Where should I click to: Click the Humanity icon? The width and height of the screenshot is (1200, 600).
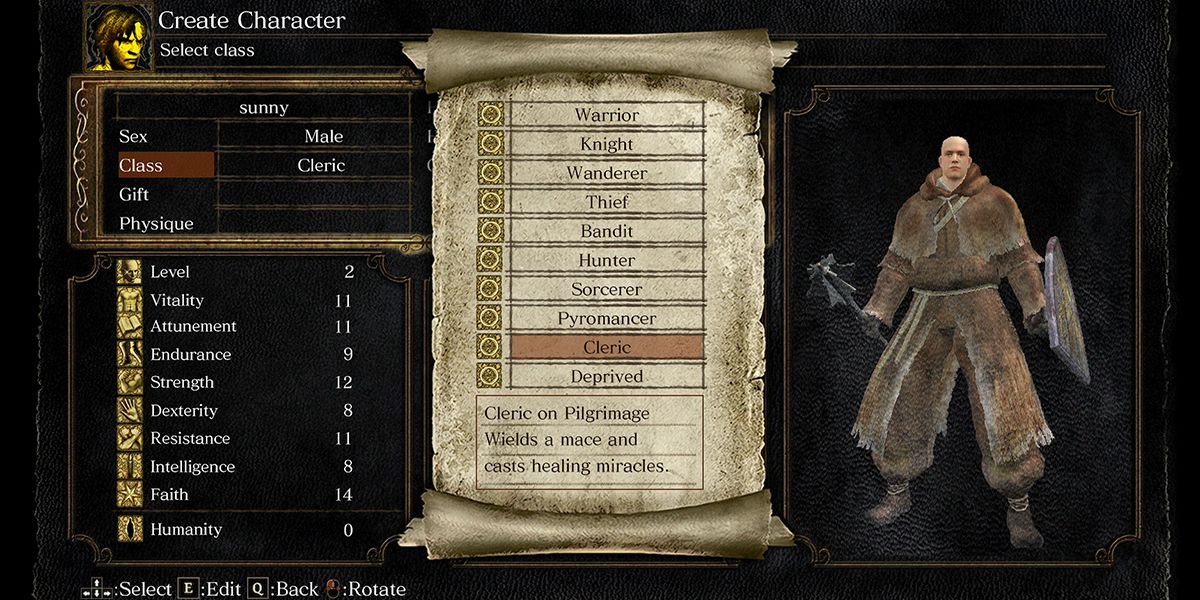(131, 529)
